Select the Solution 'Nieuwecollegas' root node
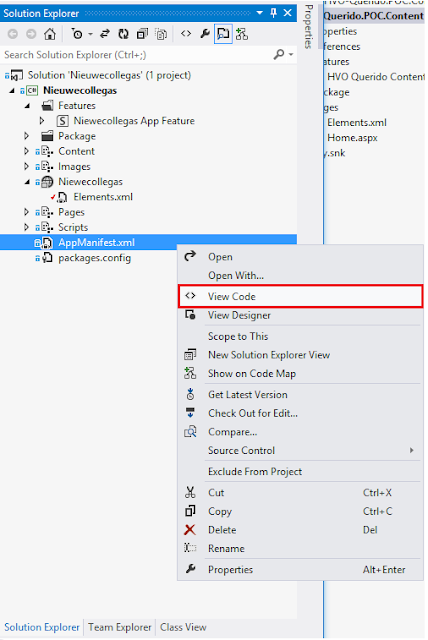The image size is (428, 640). 109,75
